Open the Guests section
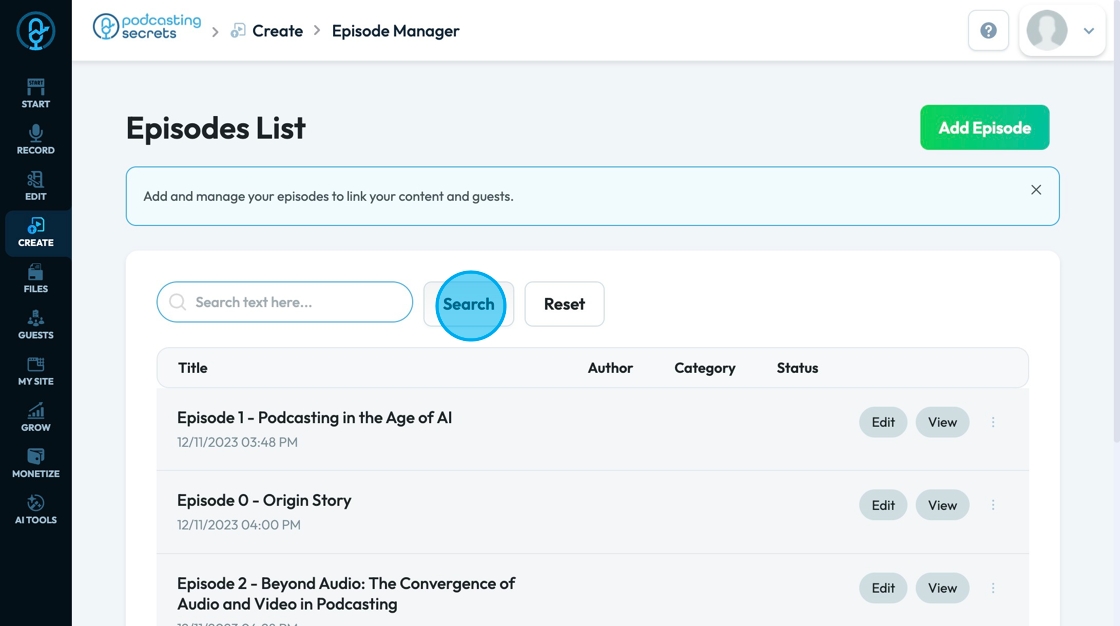The height and width of the screenshot is (626, 1120). click(35, 324)
